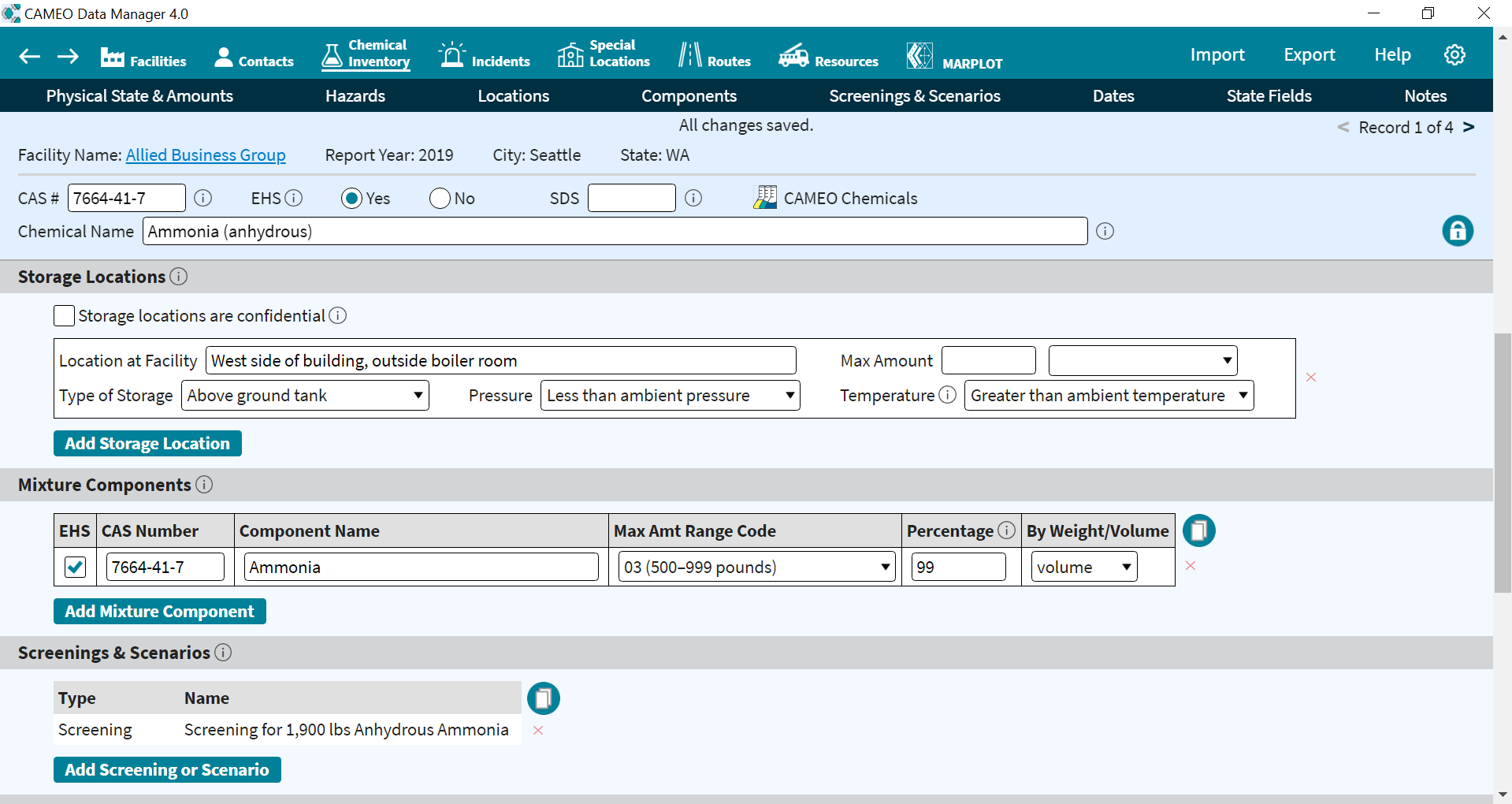
Task: Open the Max Amt Range Code dropdown
Action: point(757,568)
